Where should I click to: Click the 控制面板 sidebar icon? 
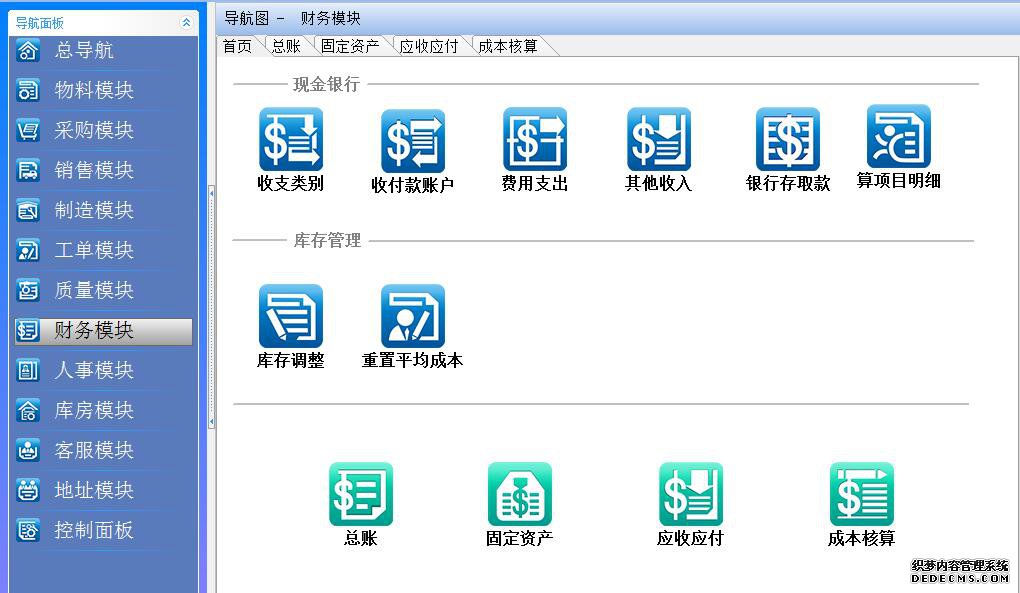click(x=28, y=531)
